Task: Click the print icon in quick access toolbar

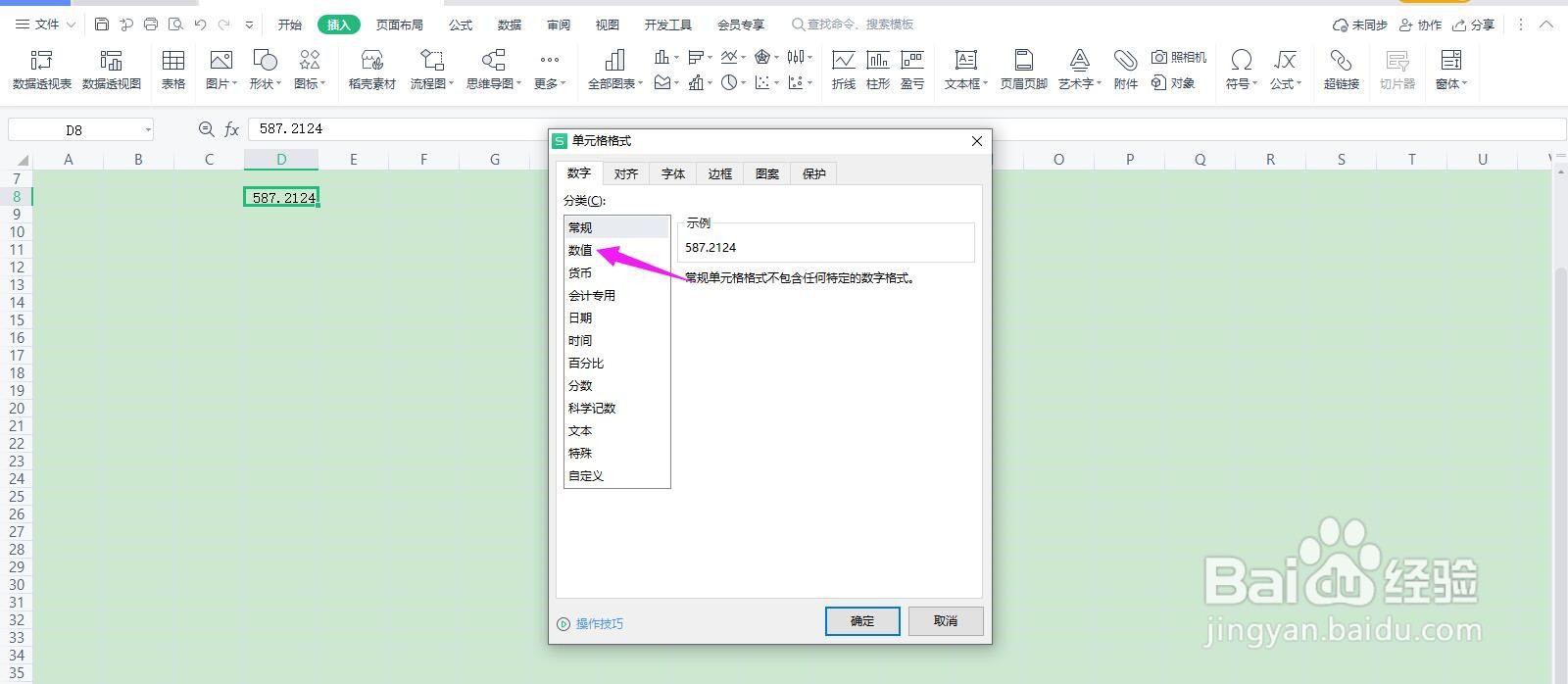Action: click(x=151, y=24)
